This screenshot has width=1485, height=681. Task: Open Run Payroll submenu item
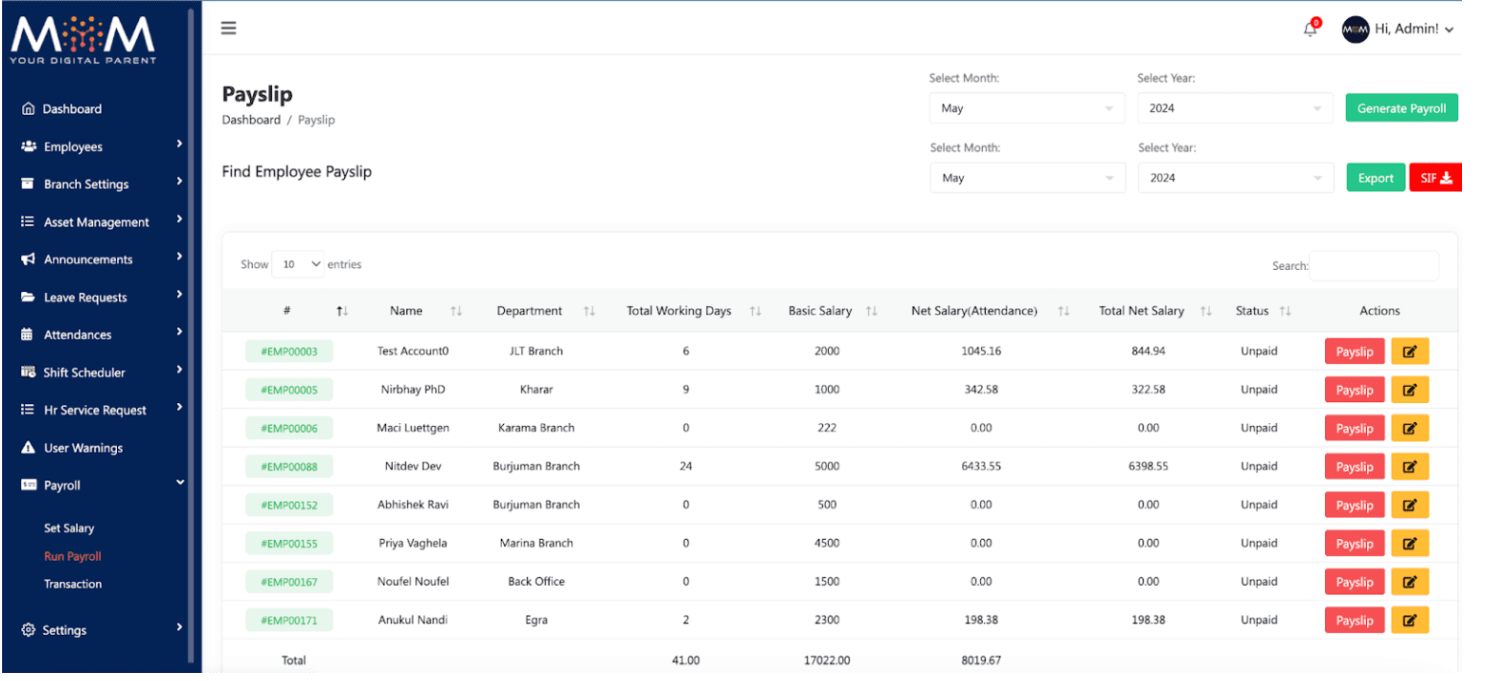pos(72,556)
